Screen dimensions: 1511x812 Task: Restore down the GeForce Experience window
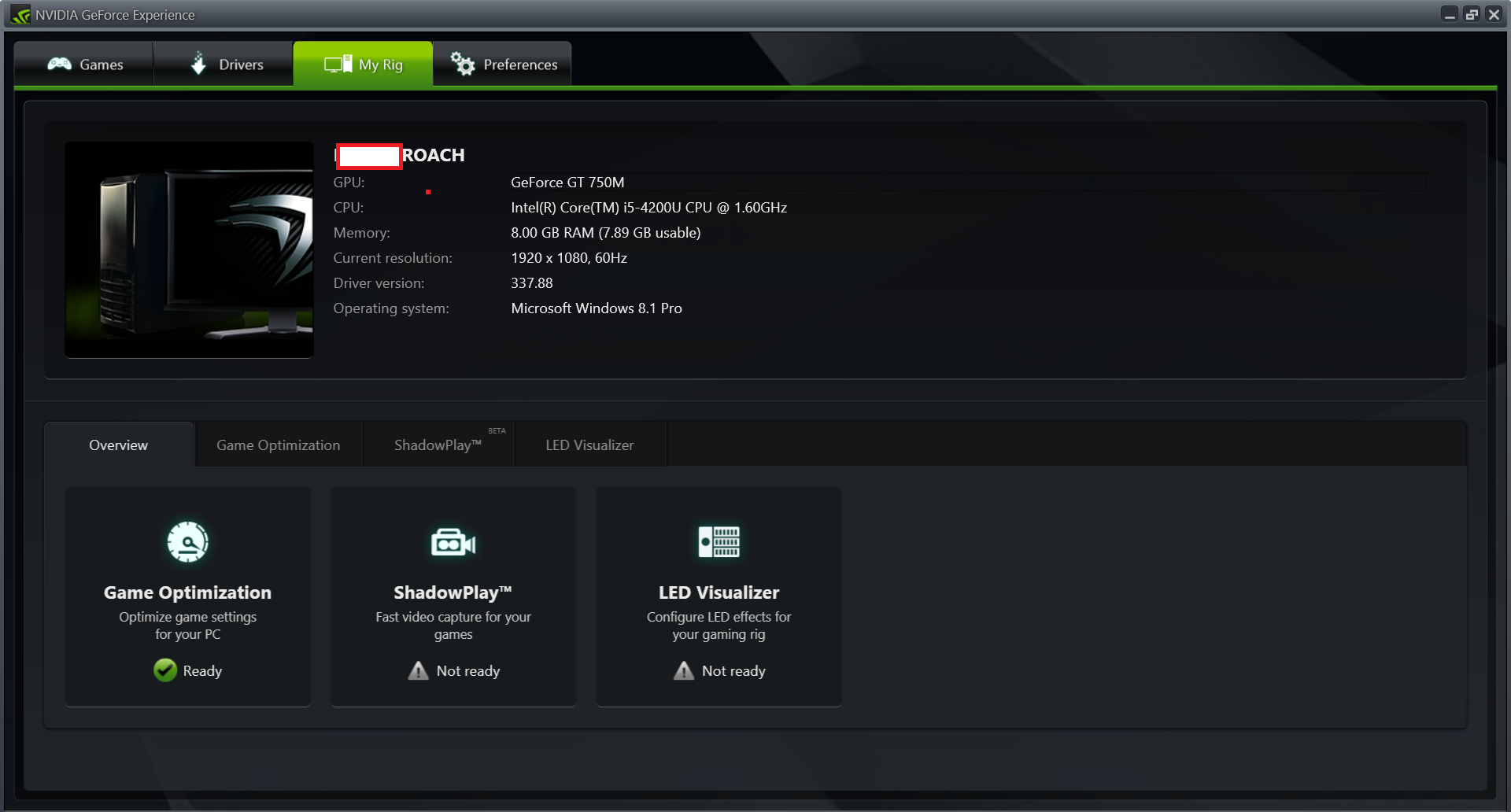(x=1472, y=15)
